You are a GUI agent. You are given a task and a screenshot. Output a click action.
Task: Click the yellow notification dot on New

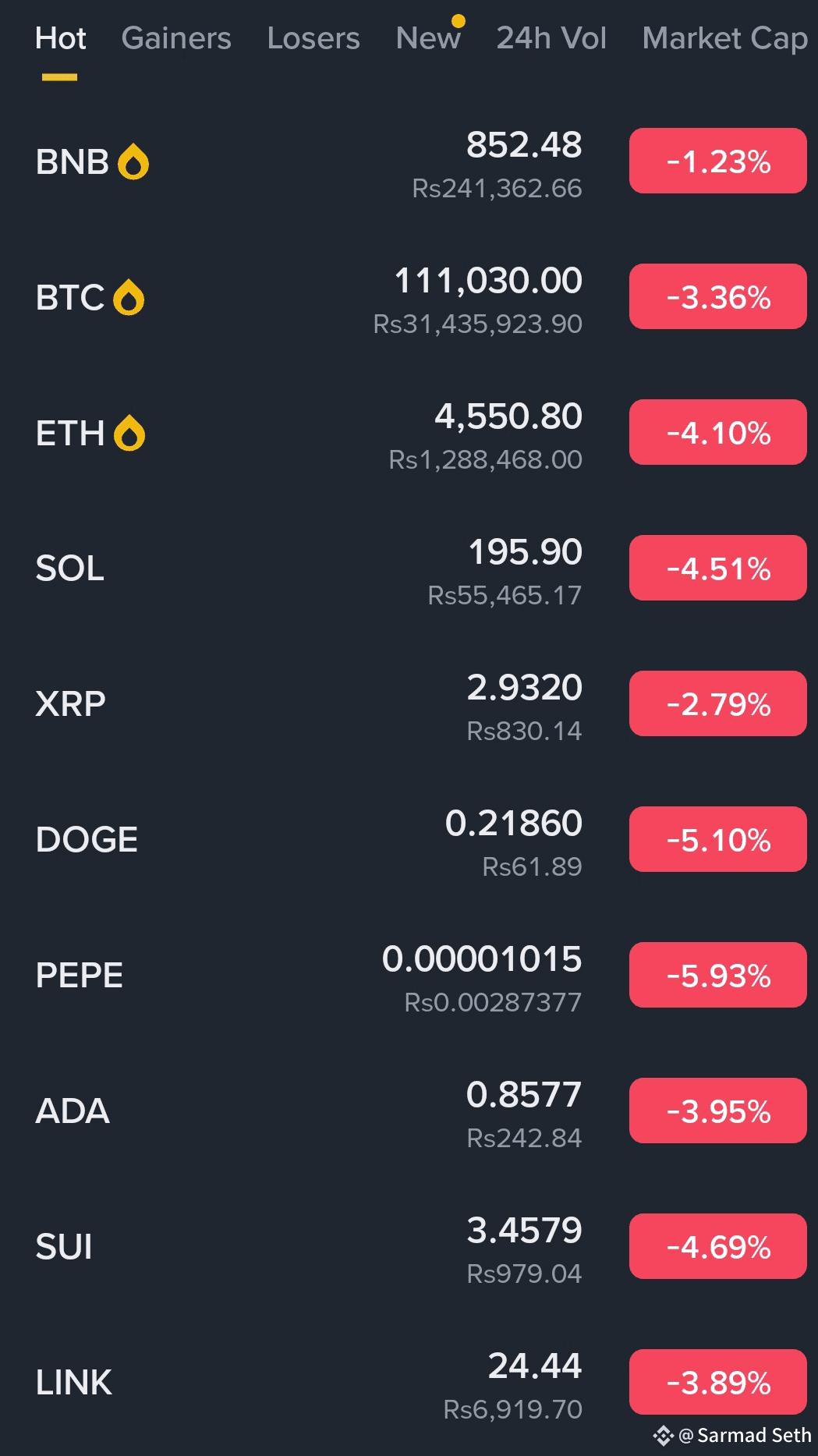coord(459,21)
